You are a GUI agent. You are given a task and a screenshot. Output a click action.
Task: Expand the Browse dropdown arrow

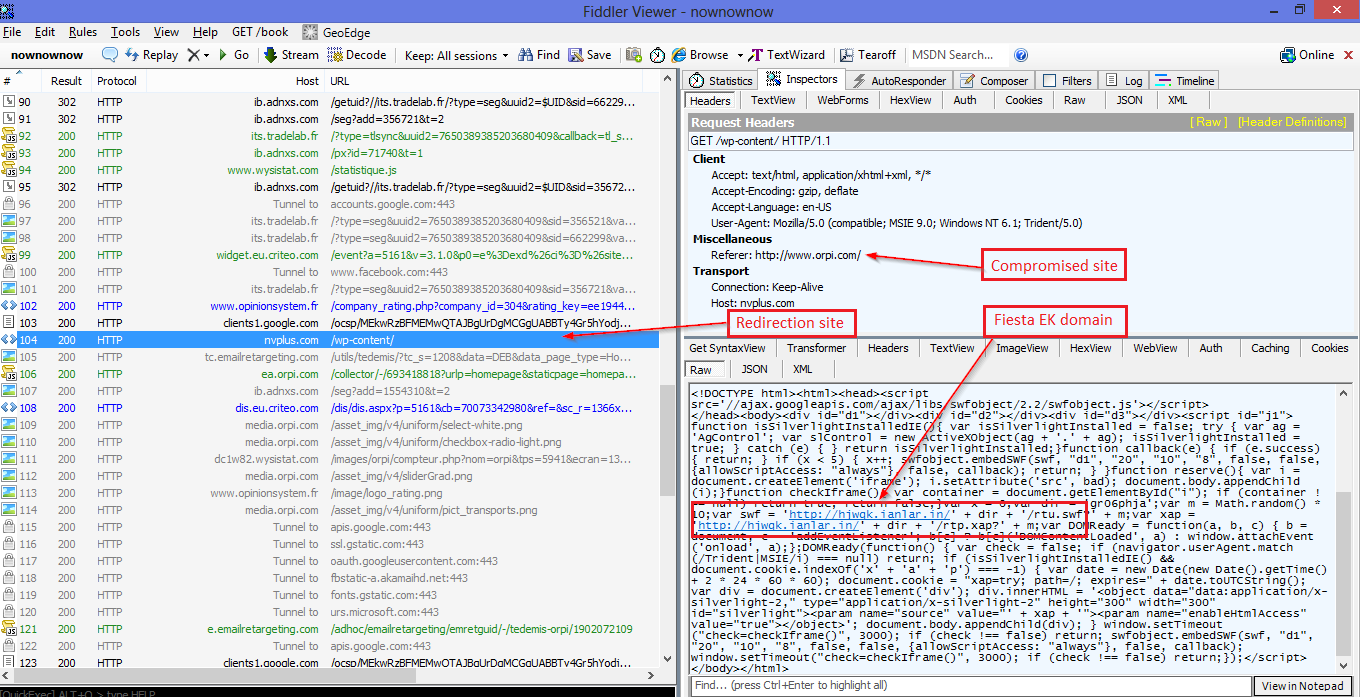coord(740,55)
